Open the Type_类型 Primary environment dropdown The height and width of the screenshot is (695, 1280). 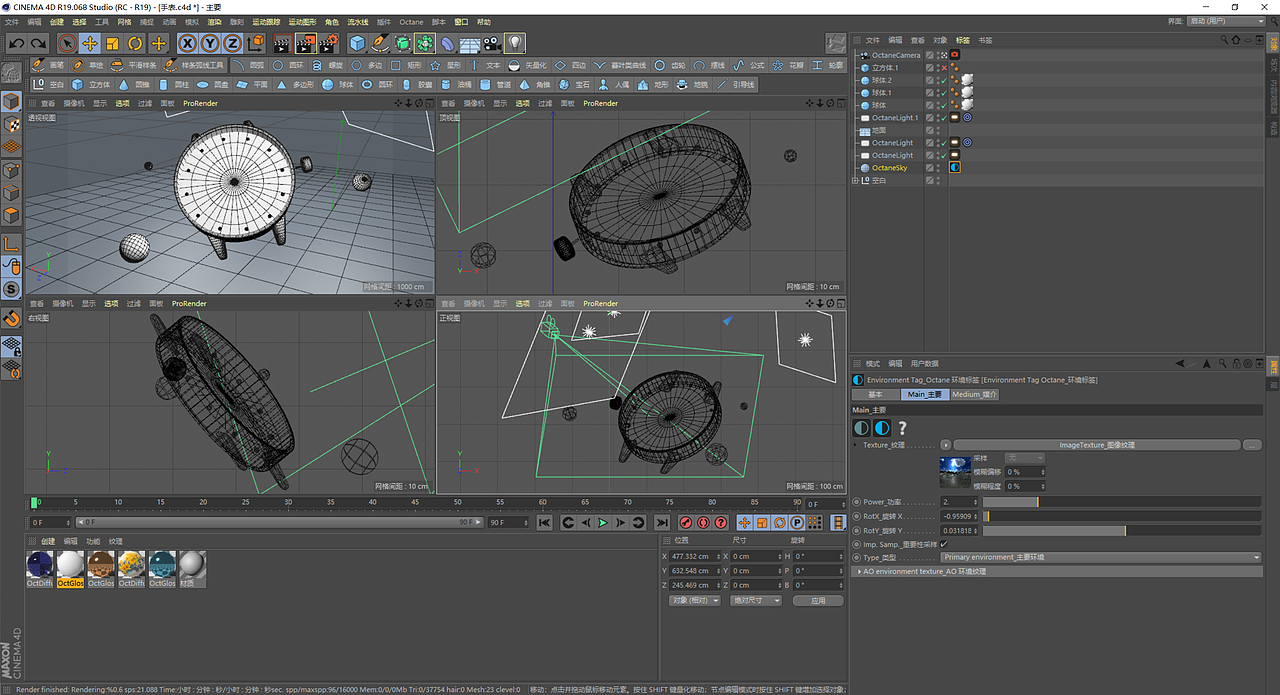(1100, 557)
